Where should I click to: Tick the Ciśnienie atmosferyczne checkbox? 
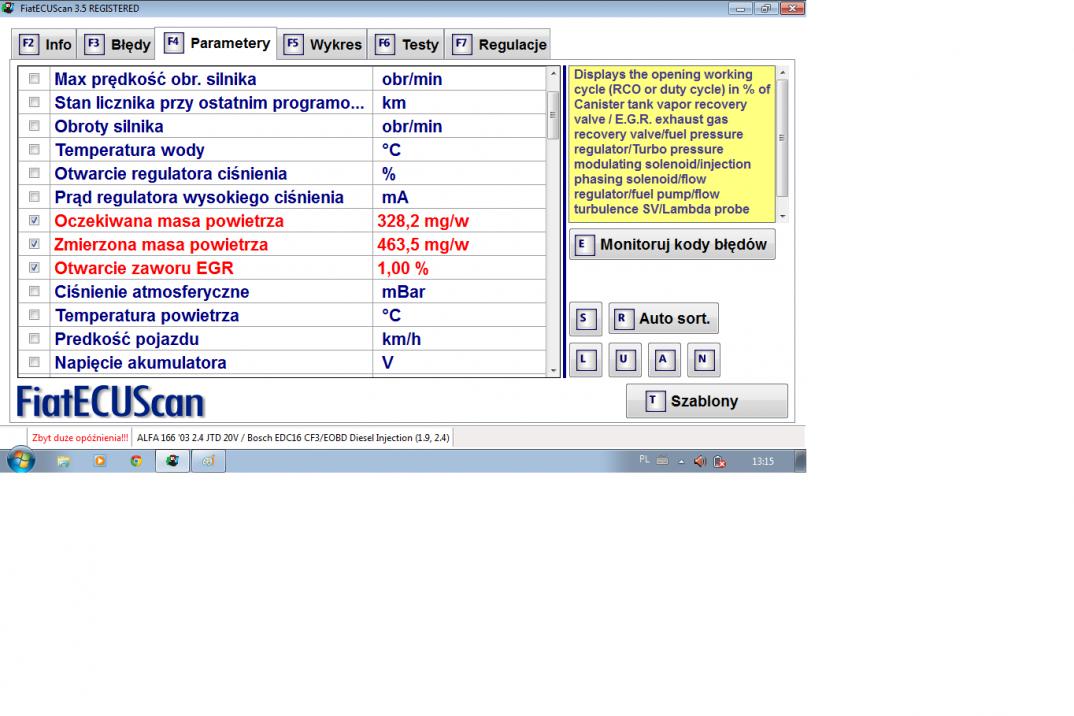(34, 292)
